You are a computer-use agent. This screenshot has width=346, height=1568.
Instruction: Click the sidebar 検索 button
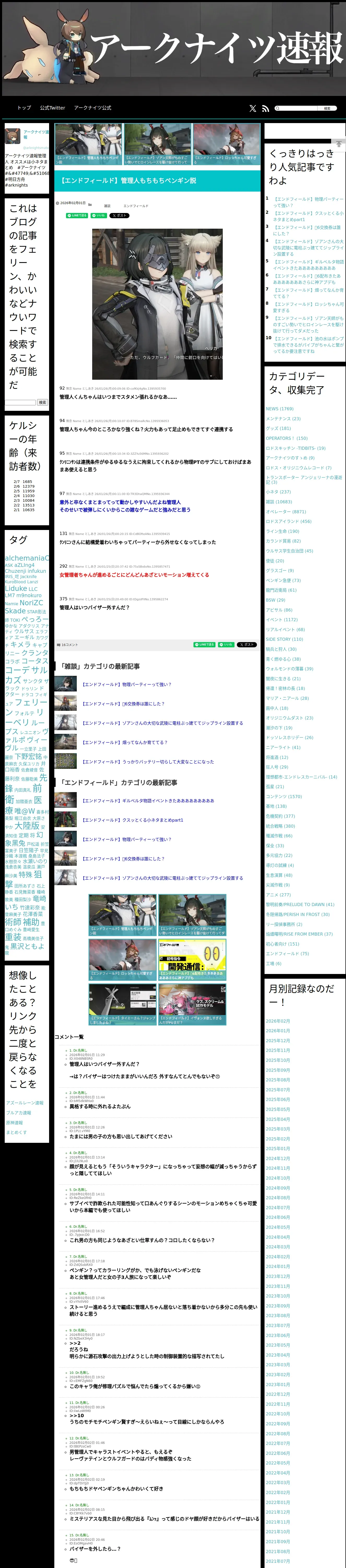(42, 402)
